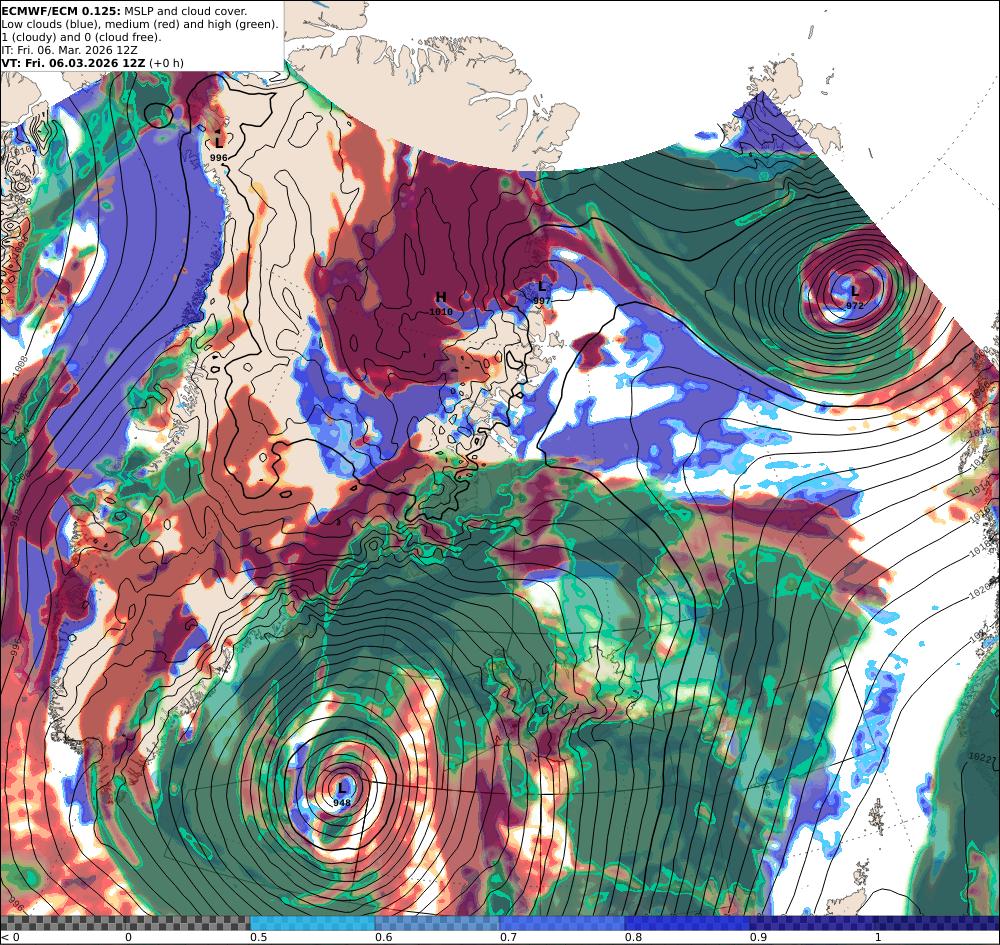The height and width of the screenshot is (945, 1000).
Task: Click the L 996 low pressure marker
Action: [219, 149]
